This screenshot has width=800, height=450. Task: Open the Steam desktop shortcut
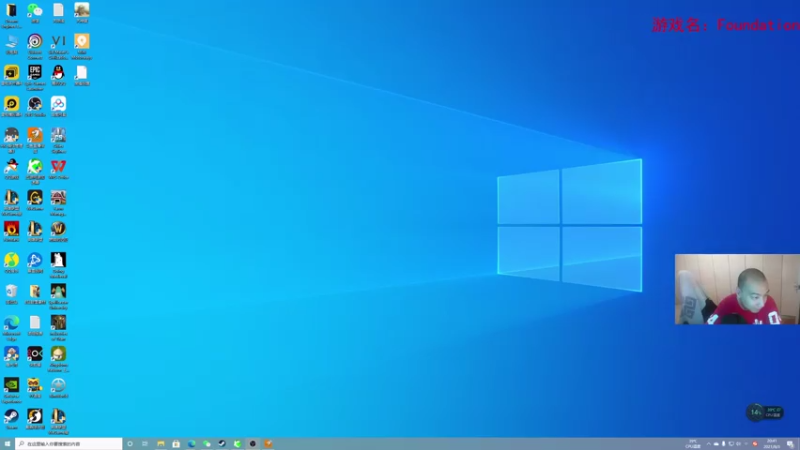coord(11,419)
